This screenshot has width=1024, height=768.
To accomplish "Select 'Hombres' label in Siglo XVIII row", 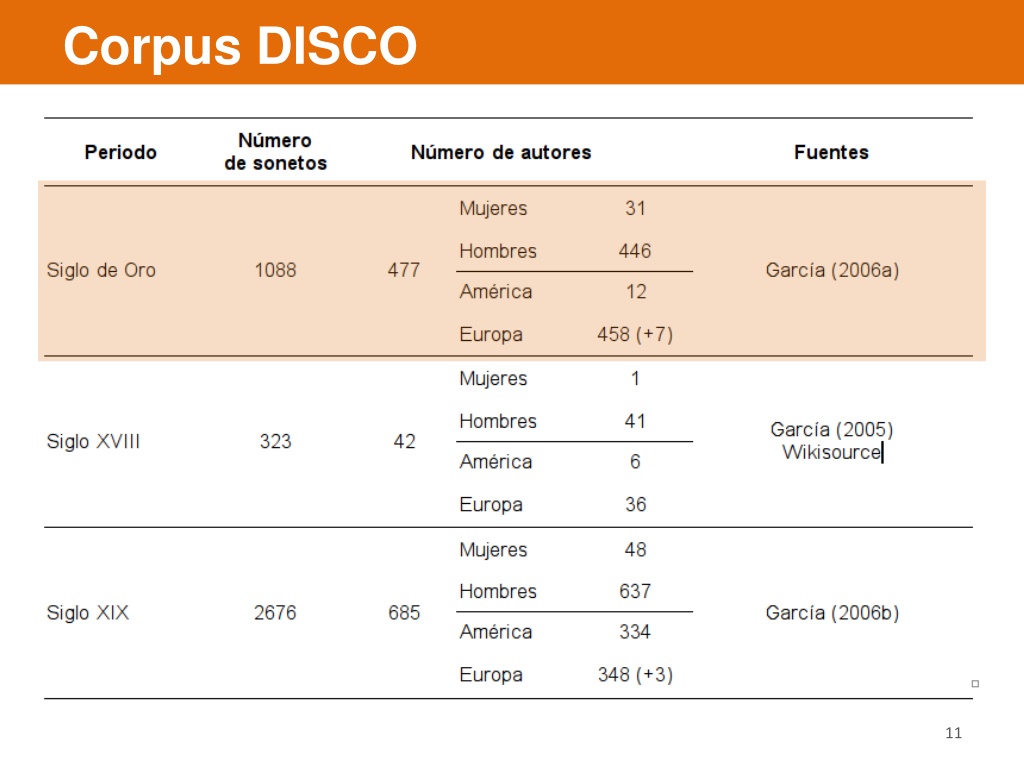I will 498,421.
